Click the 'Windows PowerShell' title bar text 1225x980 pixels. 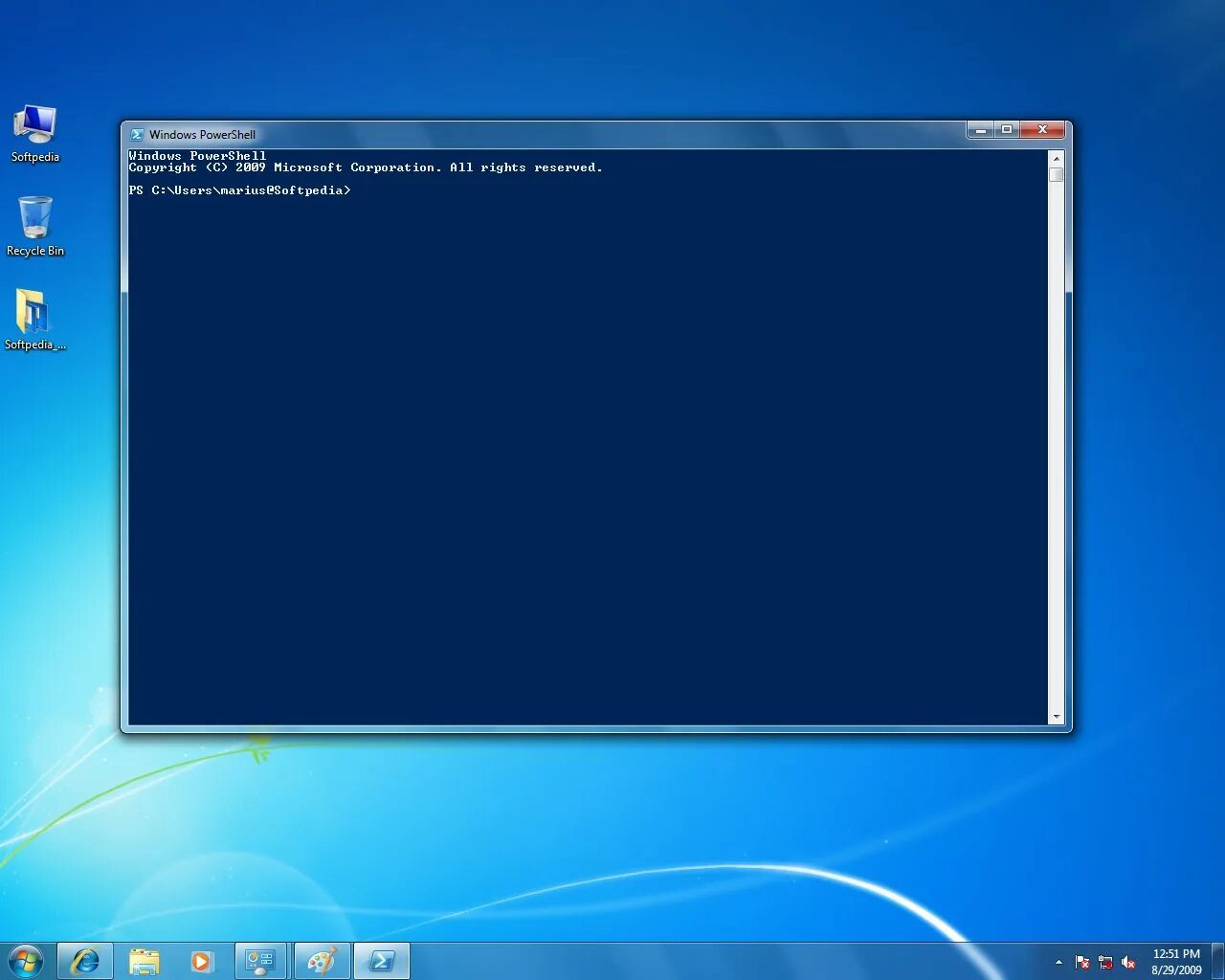click(x=202, y=135)
